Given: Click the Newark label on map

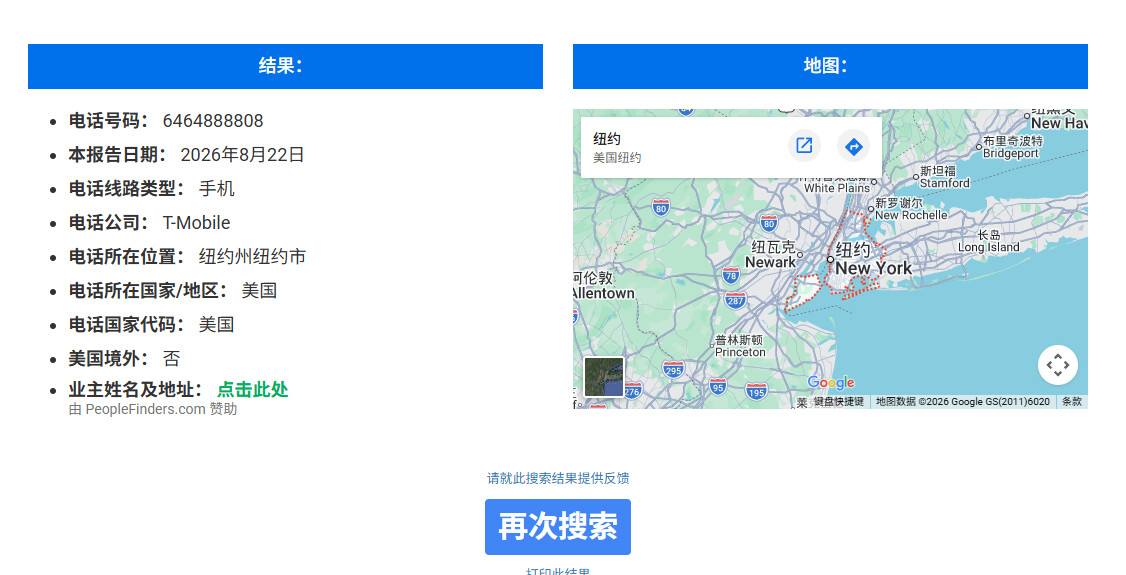Looking at the screenshot, I should click(771, 263).
